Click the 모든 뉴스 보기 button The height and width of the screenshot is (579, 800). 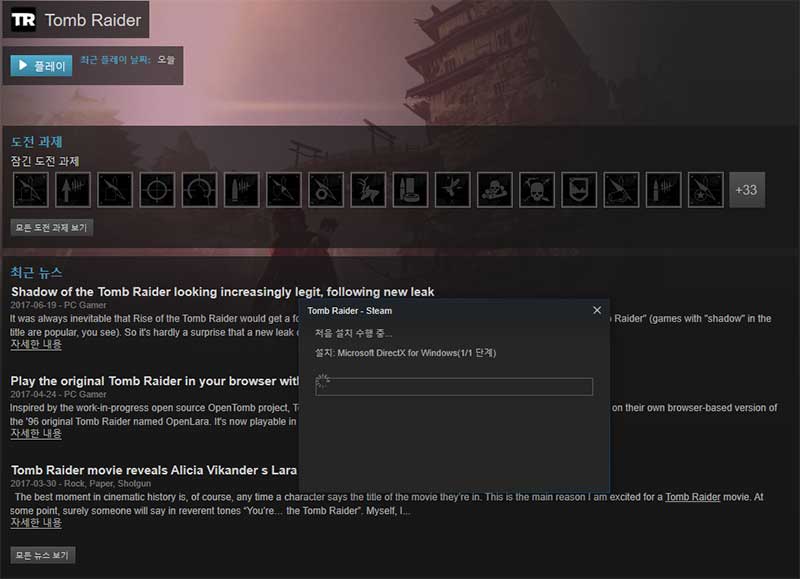tap(43, 555)
